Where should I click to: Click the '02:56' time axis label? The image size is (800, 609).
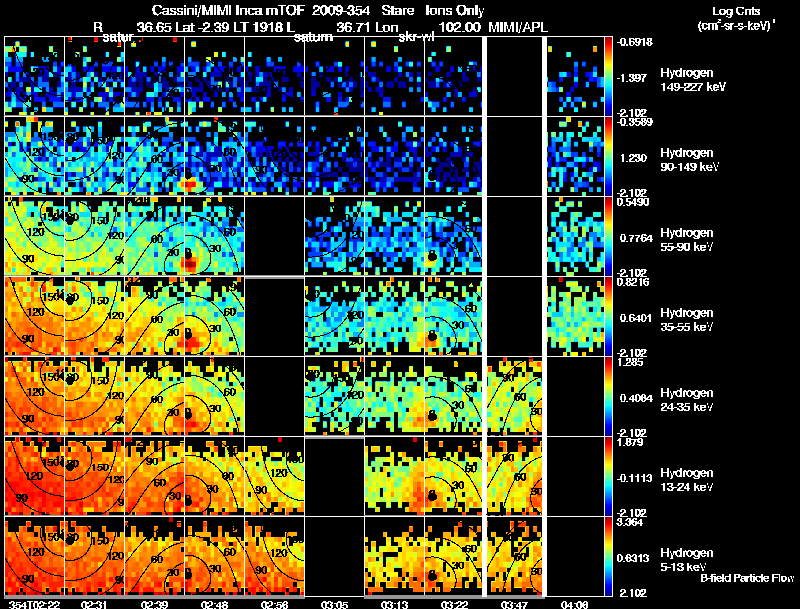(274, 604)
